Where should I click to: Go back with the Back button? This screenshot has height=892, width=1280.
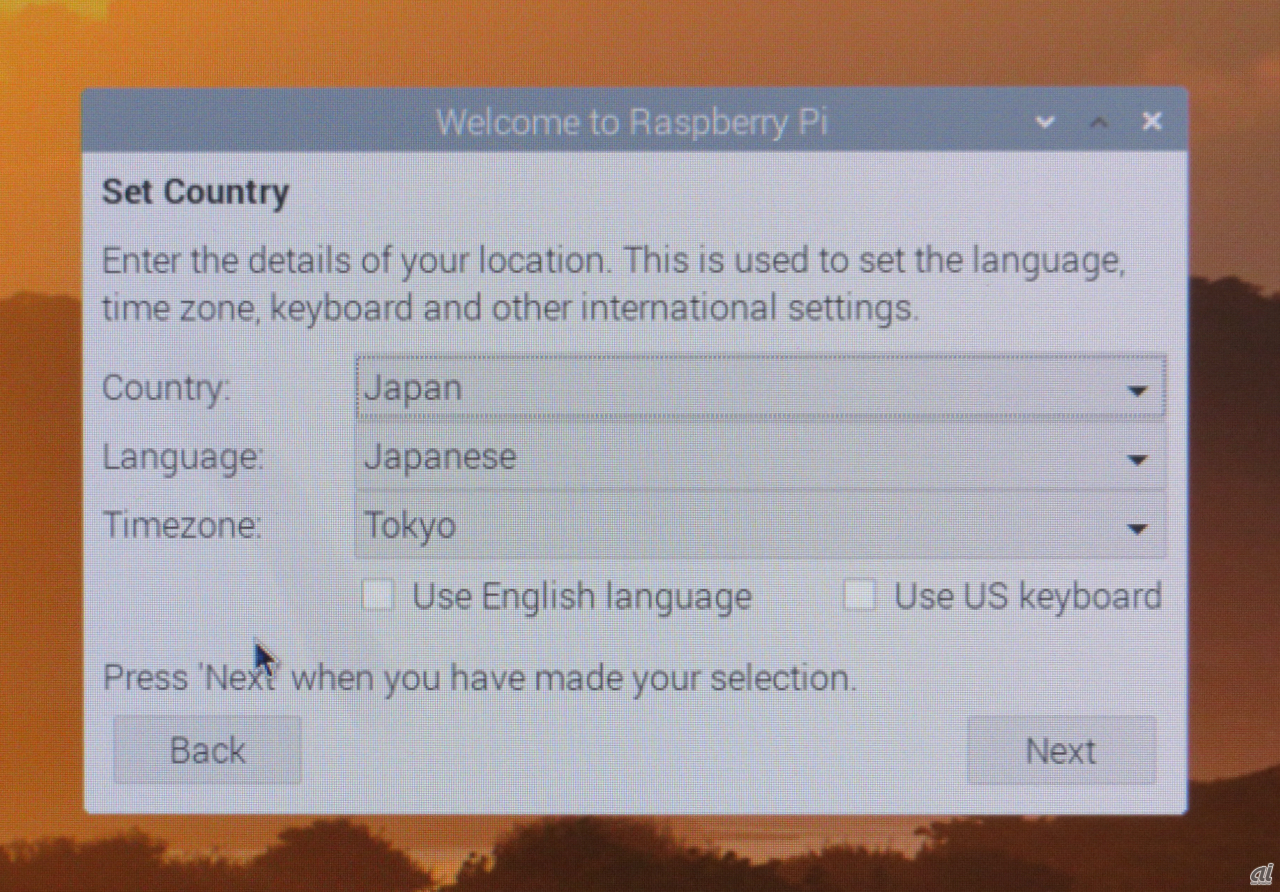click(x=207, y=750)
